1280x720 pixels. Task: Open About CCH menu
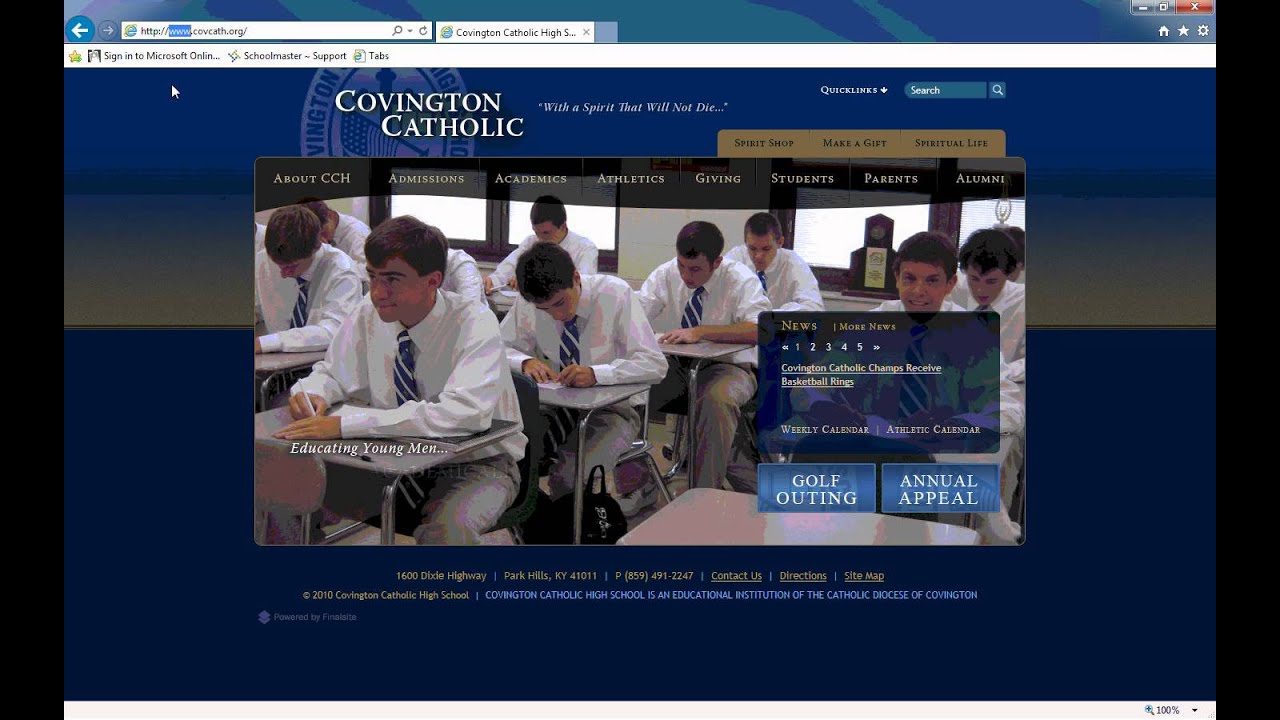coord(312,178)
